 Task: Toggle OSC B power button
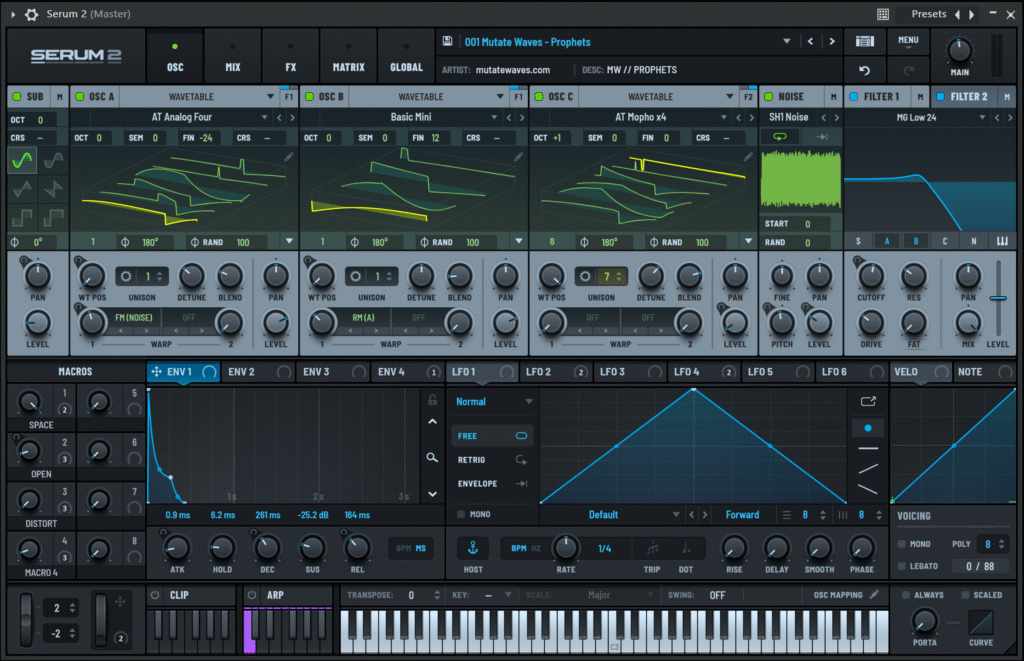pyautogui.click(x=310, y=97)
